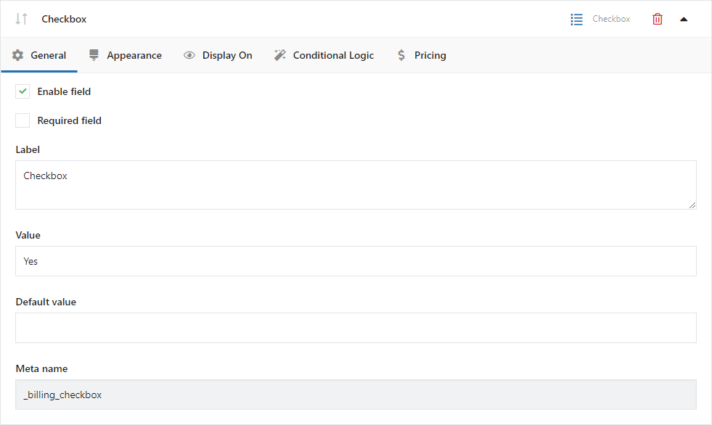Open the Appearance tab

click(125, 55)
